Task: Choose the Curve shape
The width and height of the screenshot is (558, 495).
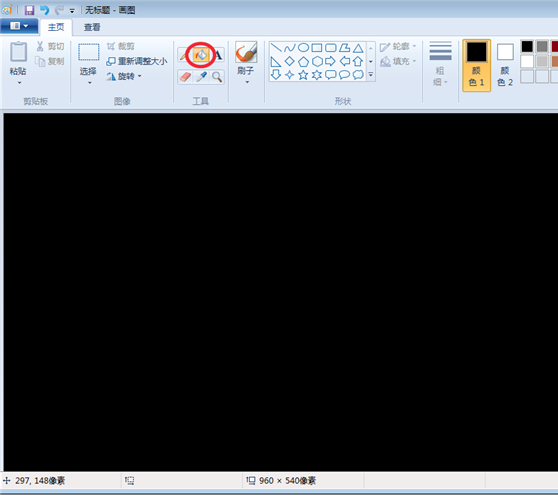Action: (x=290, y=48)
